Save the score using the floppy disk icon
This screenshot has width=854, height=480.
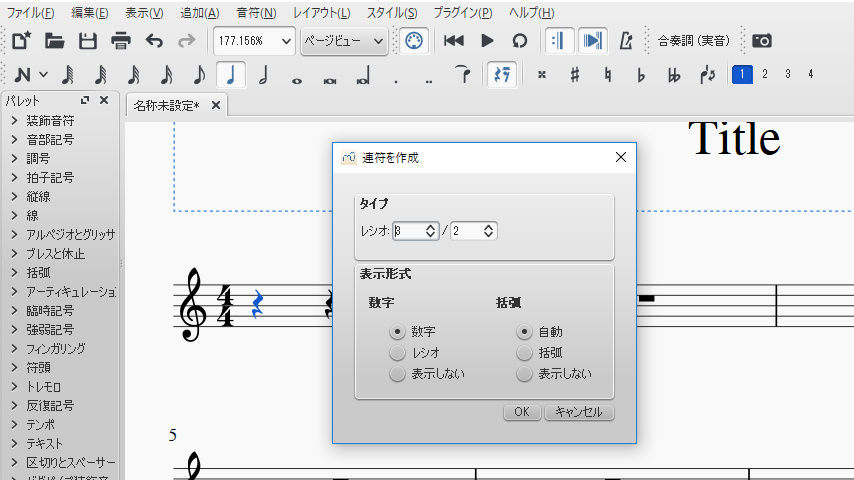pyautogui.click(x=88, y=41)
